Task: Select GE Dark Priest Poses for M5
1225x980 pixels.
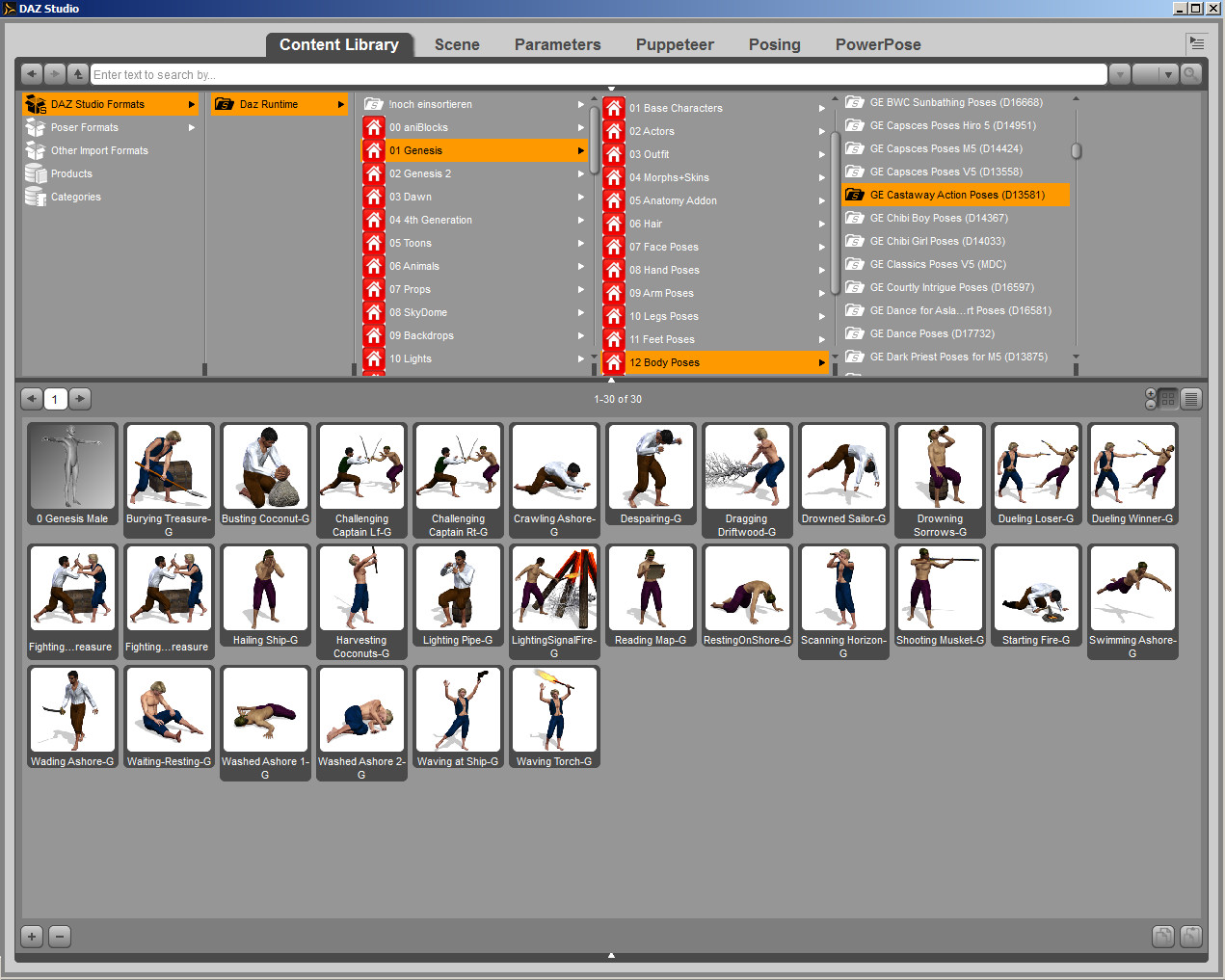Action: click(956, 357)
